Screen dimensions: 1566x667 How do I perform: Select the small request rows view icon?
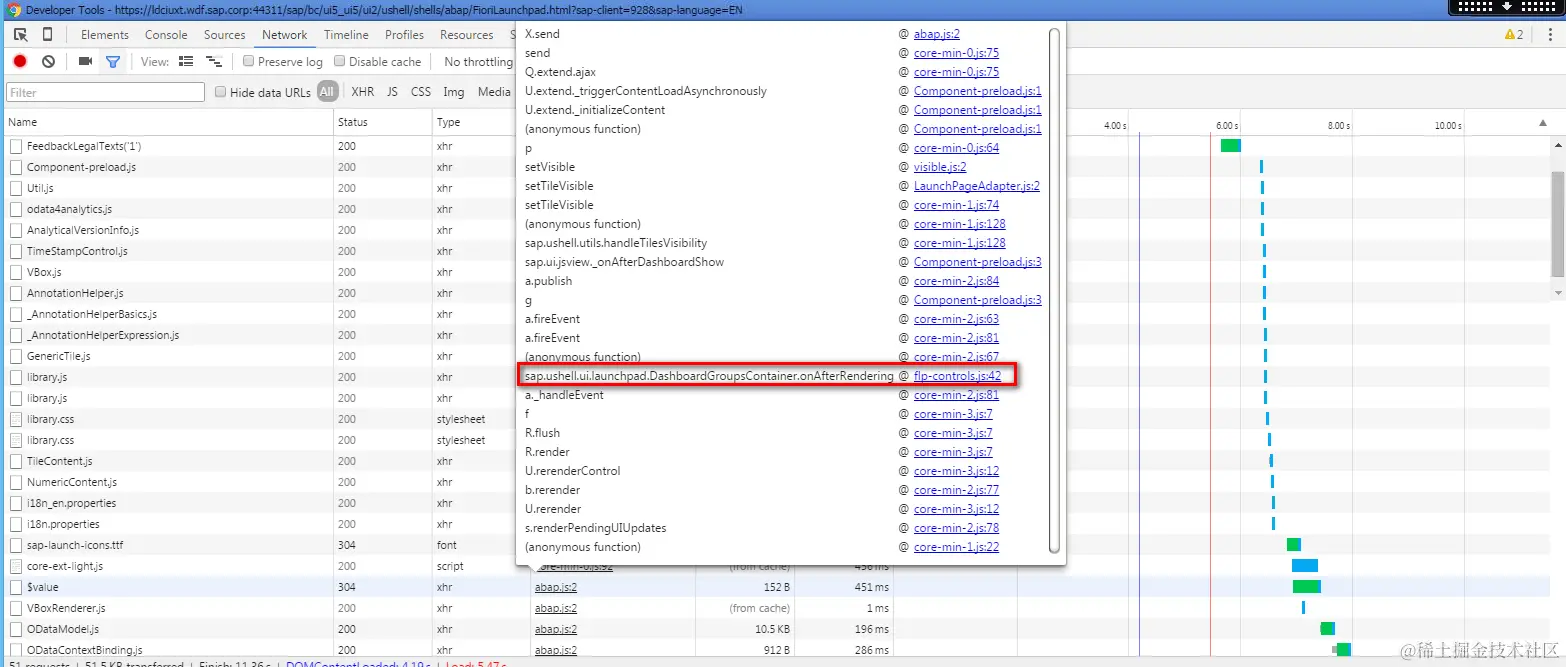[x=213, y=62]
